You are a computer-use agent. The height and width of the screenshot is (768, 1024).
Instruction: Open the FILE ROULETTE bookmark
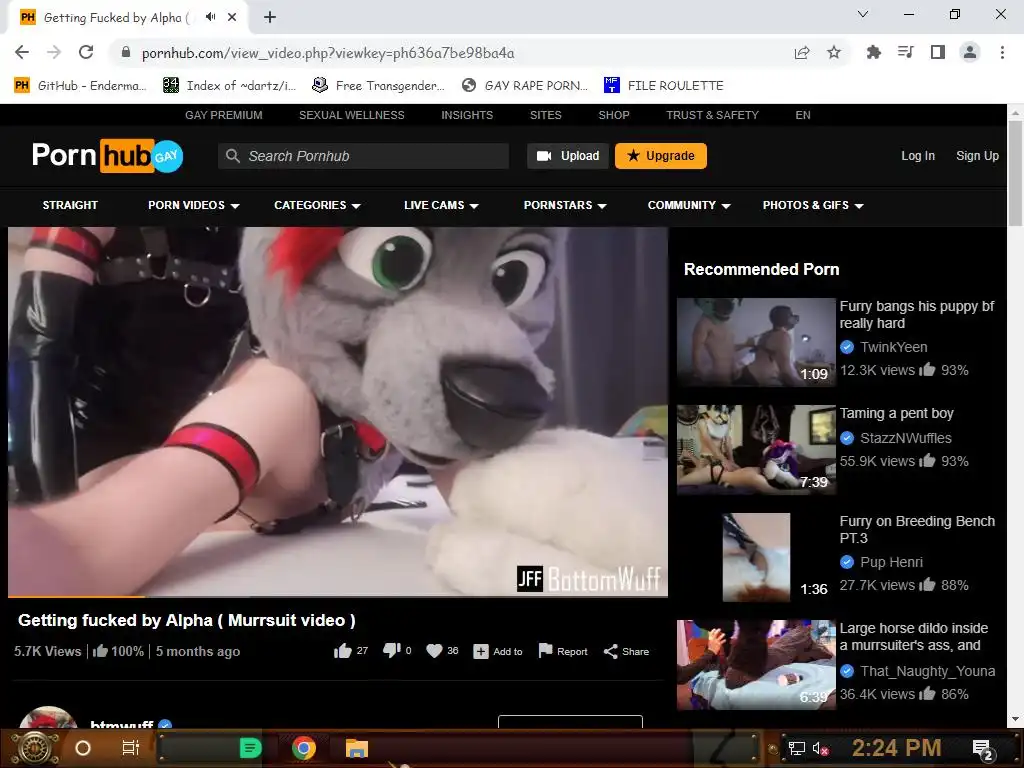[664, 85]
